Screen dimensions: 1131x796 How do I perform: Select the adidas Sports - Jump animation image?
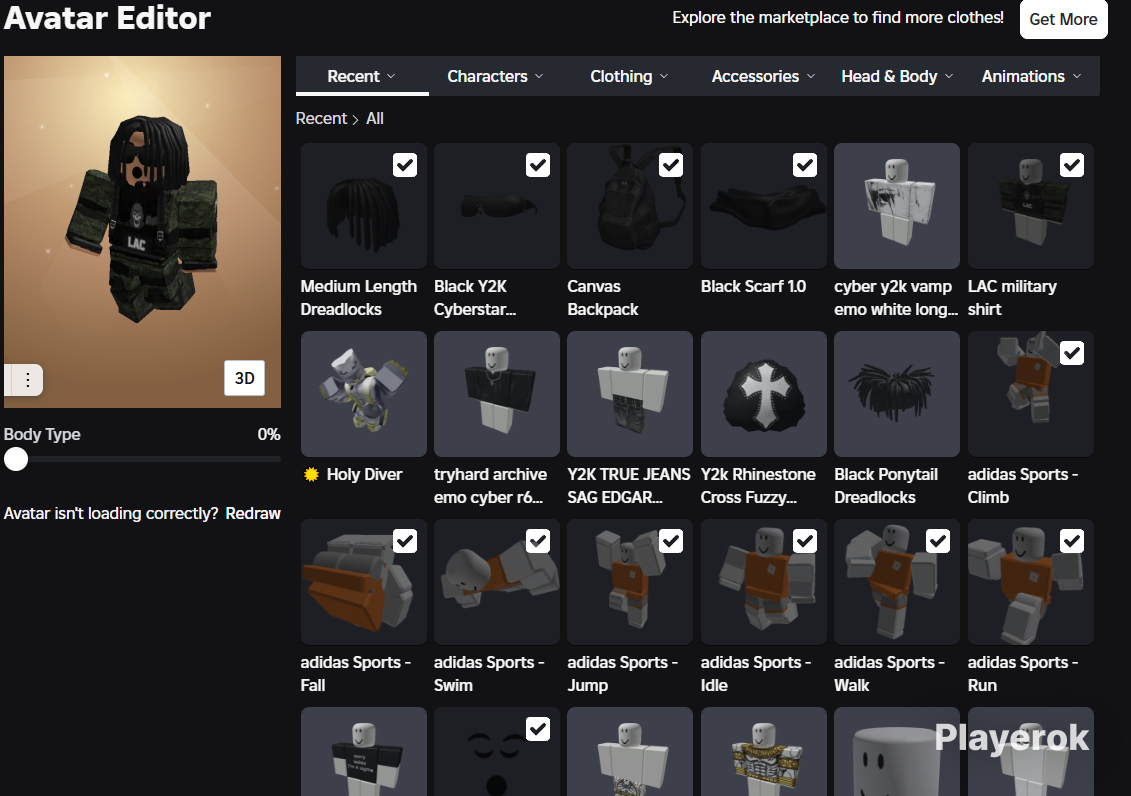[630, 582]
